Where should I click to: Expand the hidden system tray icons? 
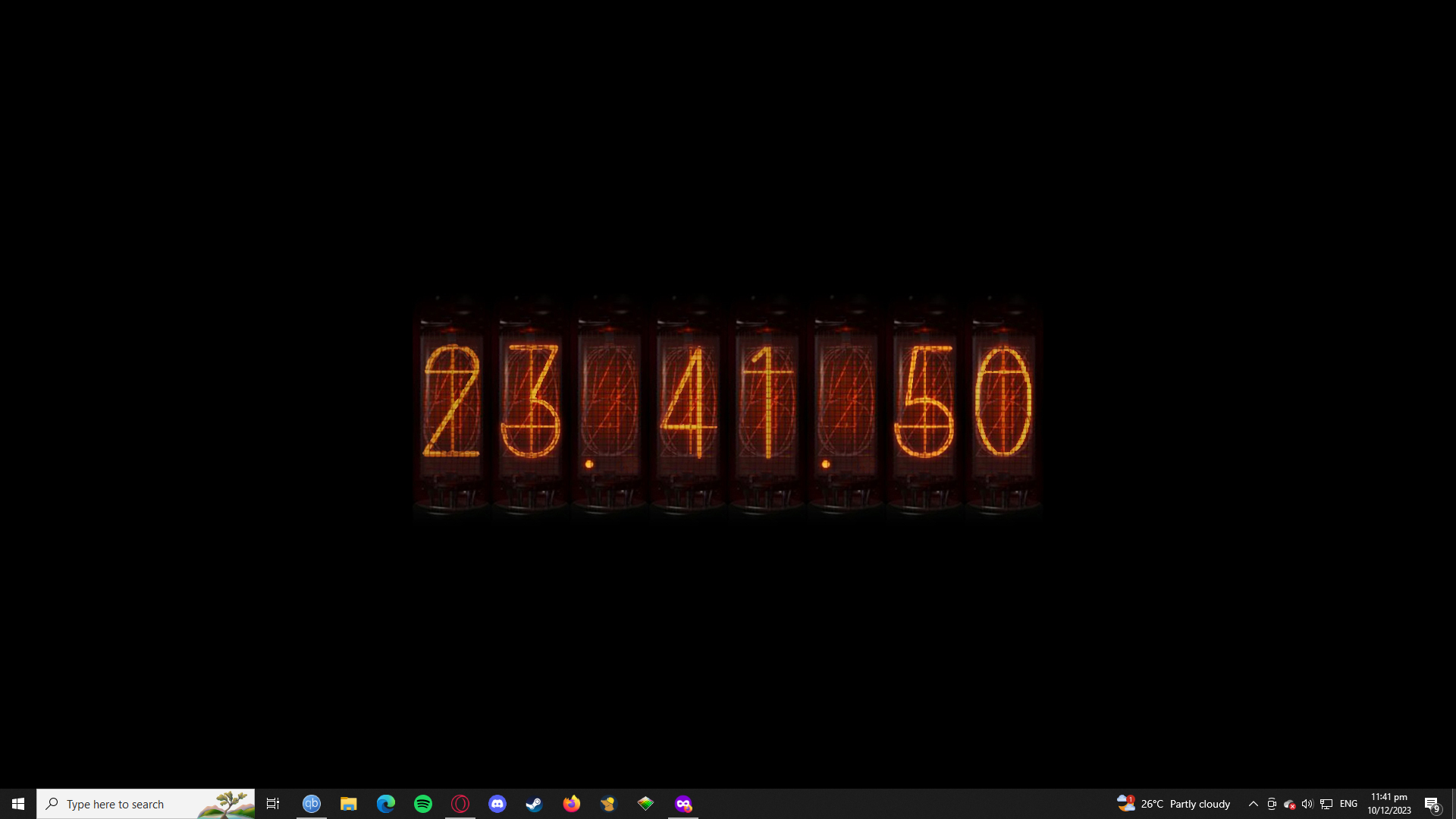click(1254, 804)
